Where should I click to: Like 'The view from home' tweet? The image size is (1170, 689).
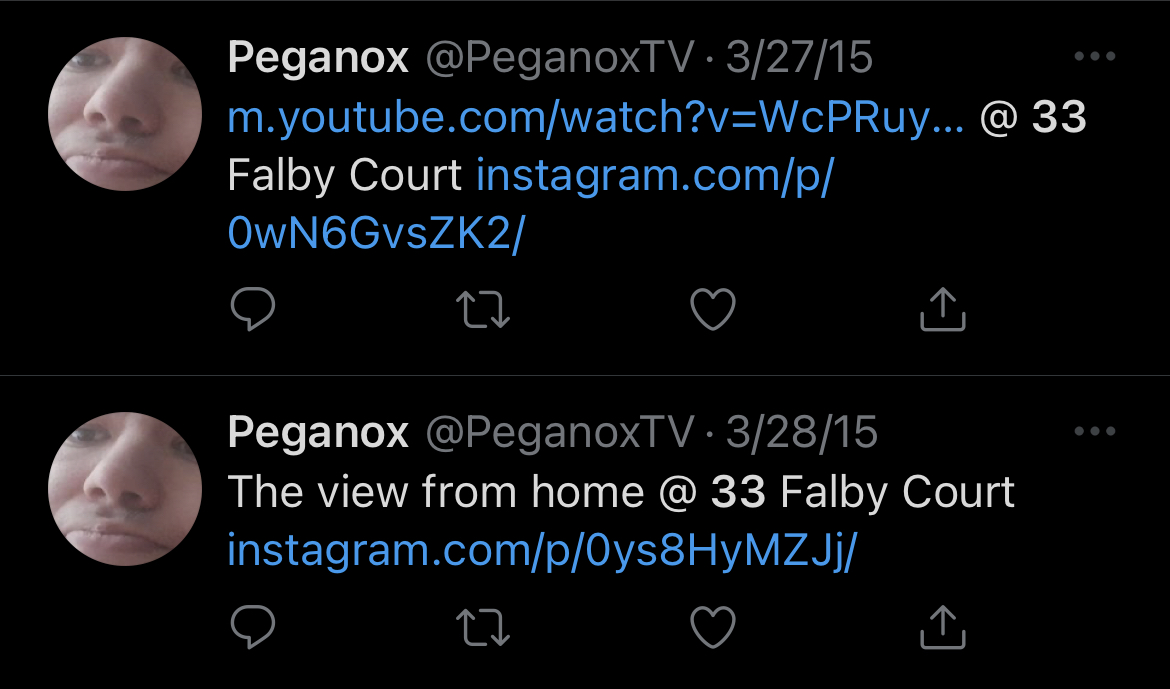point(713,626)
